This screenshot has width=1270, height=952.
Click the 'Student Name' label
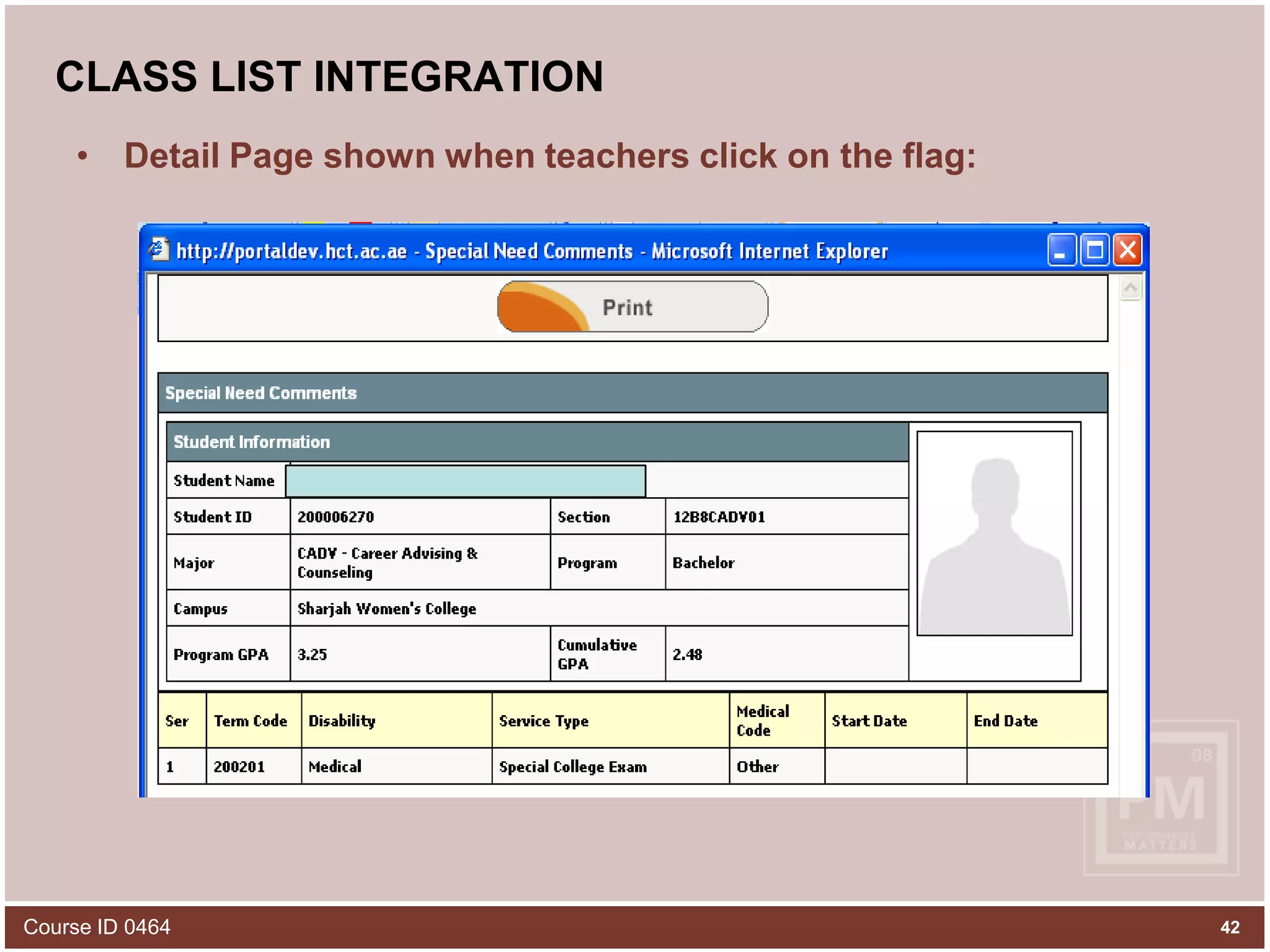click(x=224, y=481)
